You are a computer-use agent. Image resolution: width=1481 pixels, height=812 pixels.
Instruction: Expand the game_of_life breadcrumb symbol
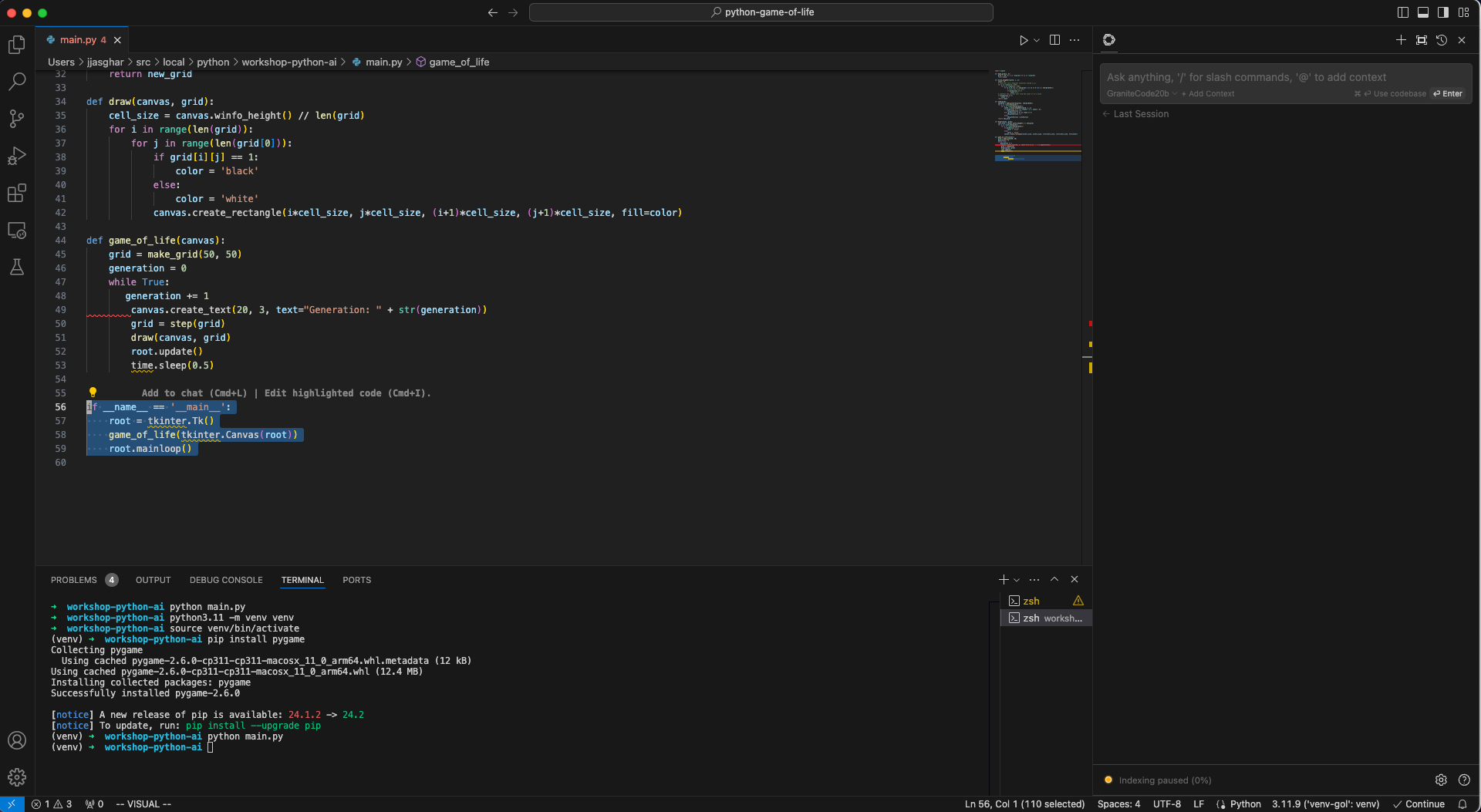tap(453, 62)
